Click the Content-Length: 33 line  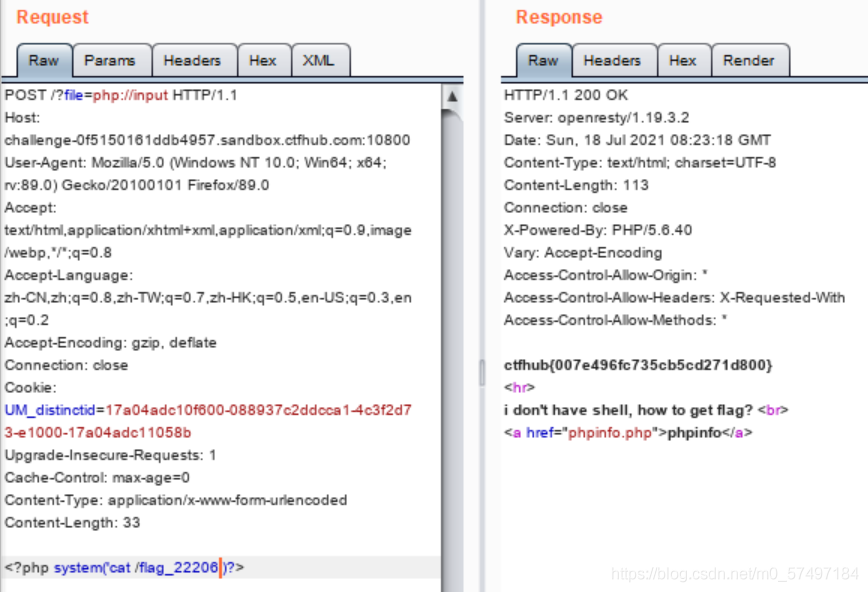tap(72, 523)
